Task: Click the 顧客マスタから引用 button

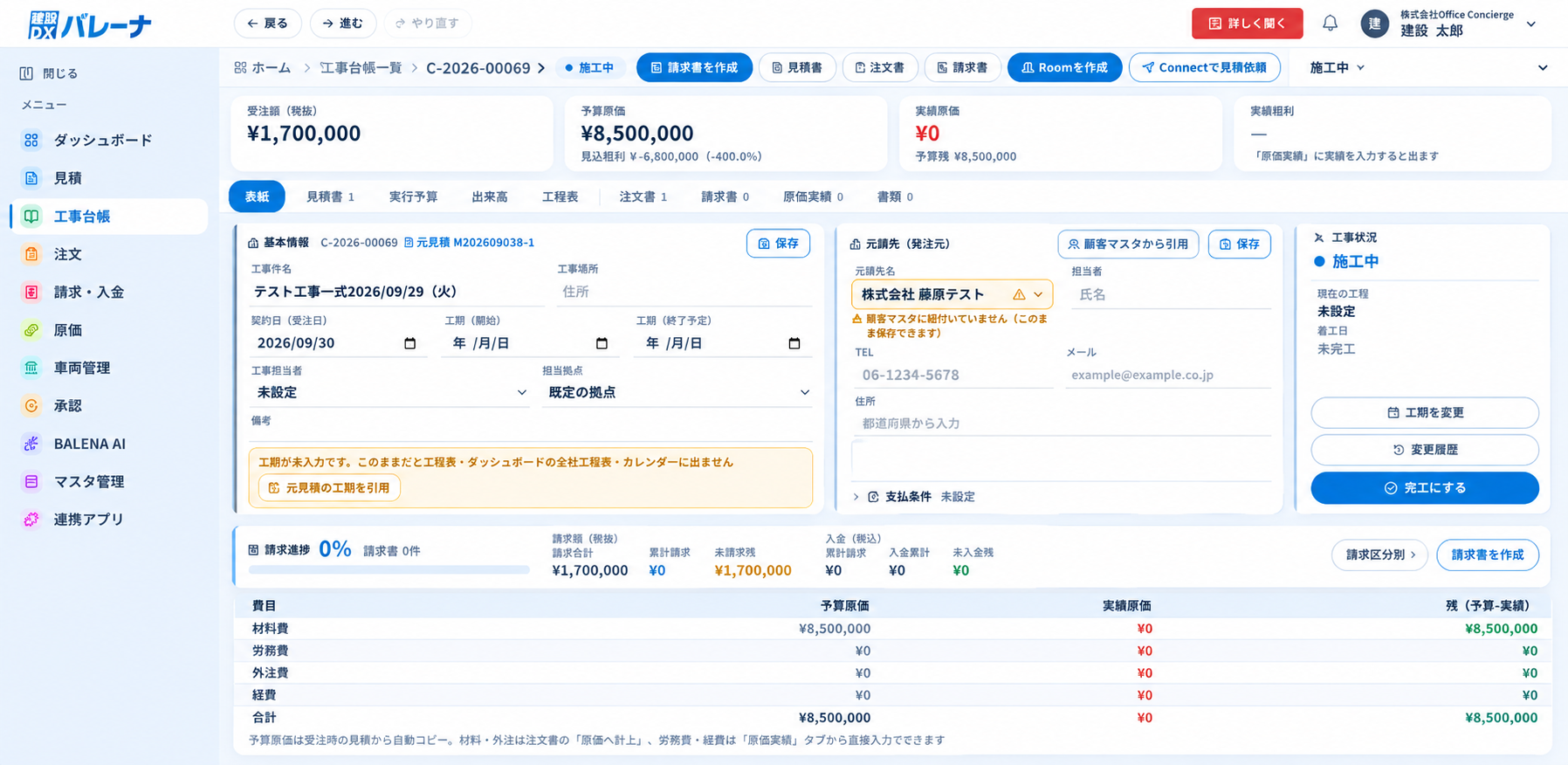Action: point(1128,245)
